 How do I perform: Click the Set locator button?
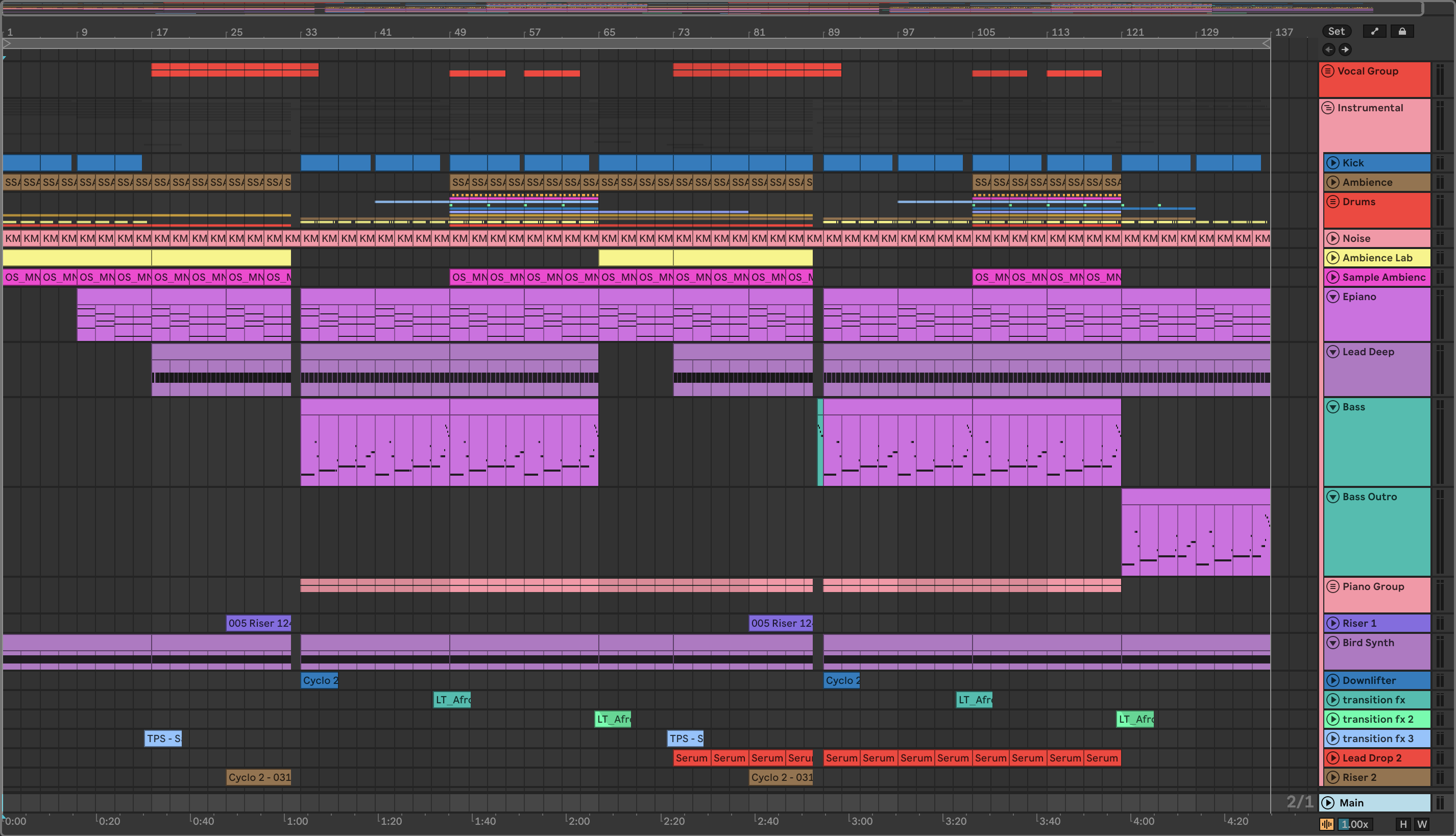(1336, 32)
